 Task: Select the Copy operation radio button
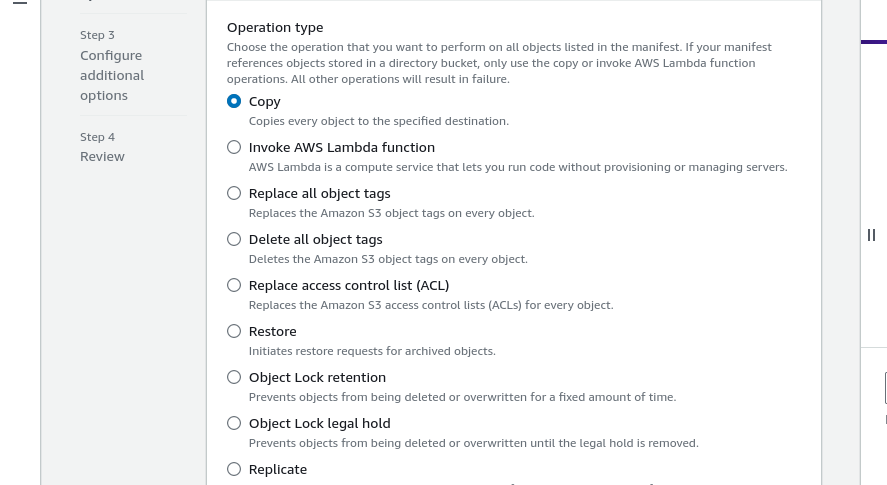tap(234, 101)
